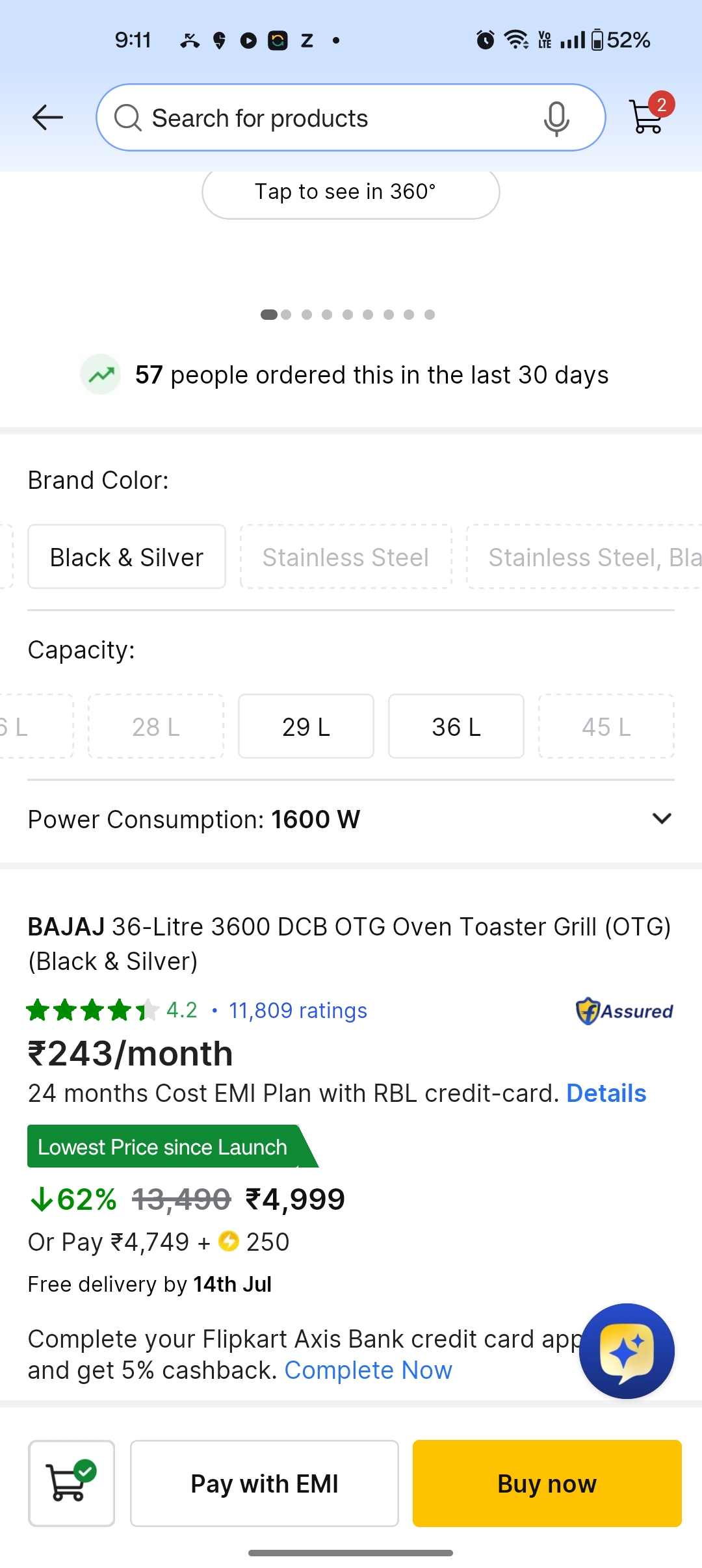Expand the Power Consumption chevron
Image resolution: width=702 pixels, height=1568 pixels.
pos(662,818)
